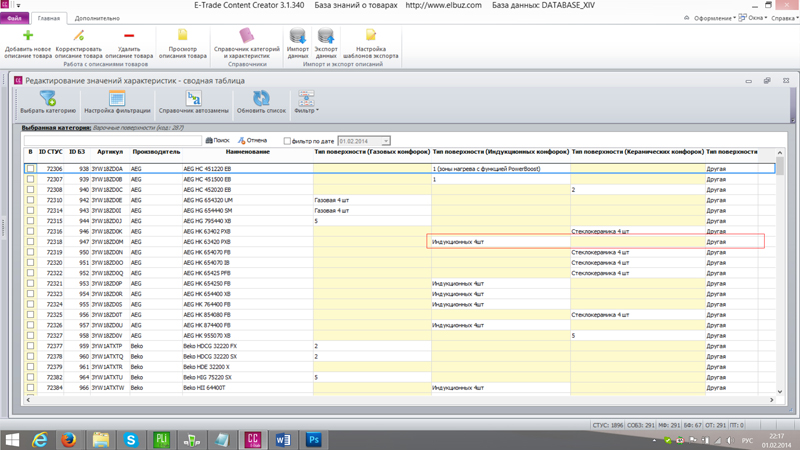
Task: Click the Import data database icon
Action: pos(297,35)
